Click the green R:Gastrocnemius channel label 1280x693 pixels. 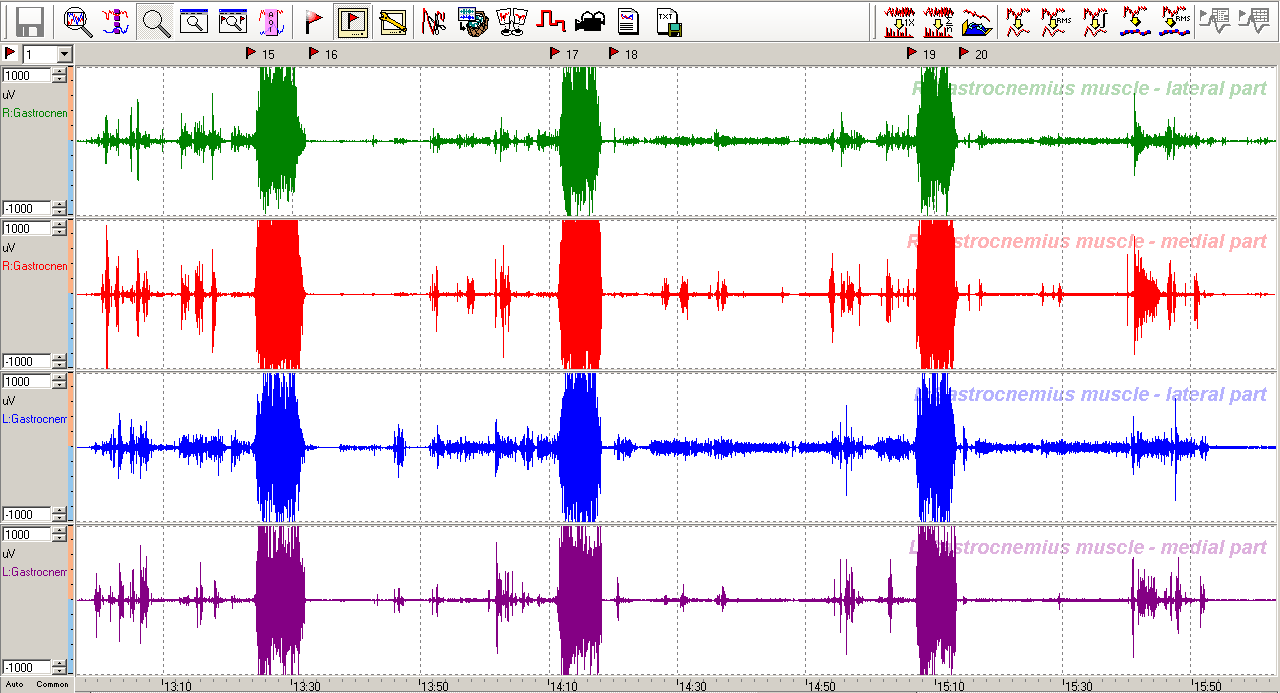[x=35, y=113]
